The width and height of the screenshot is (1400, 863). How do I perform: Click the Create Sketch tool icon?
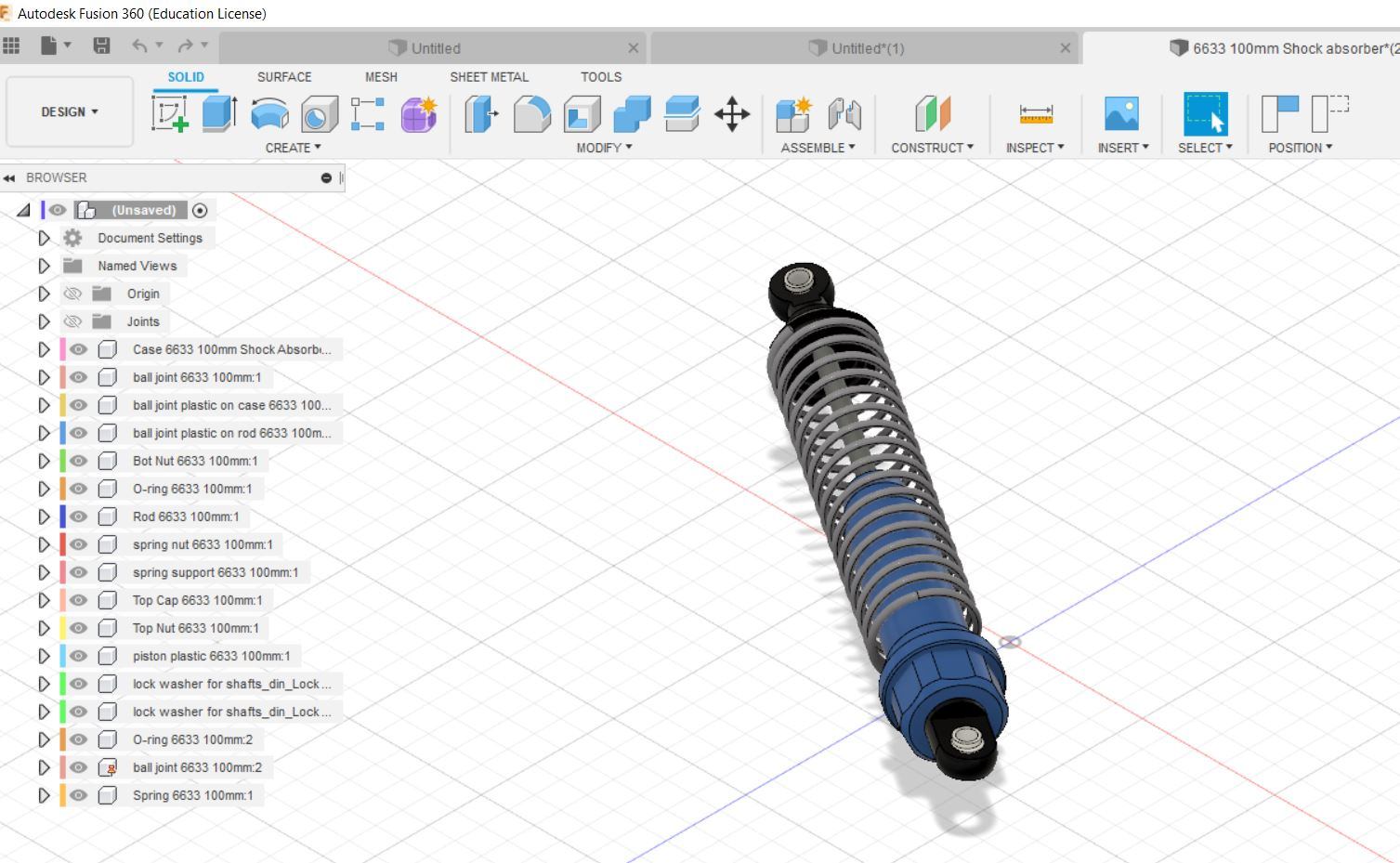170,113
